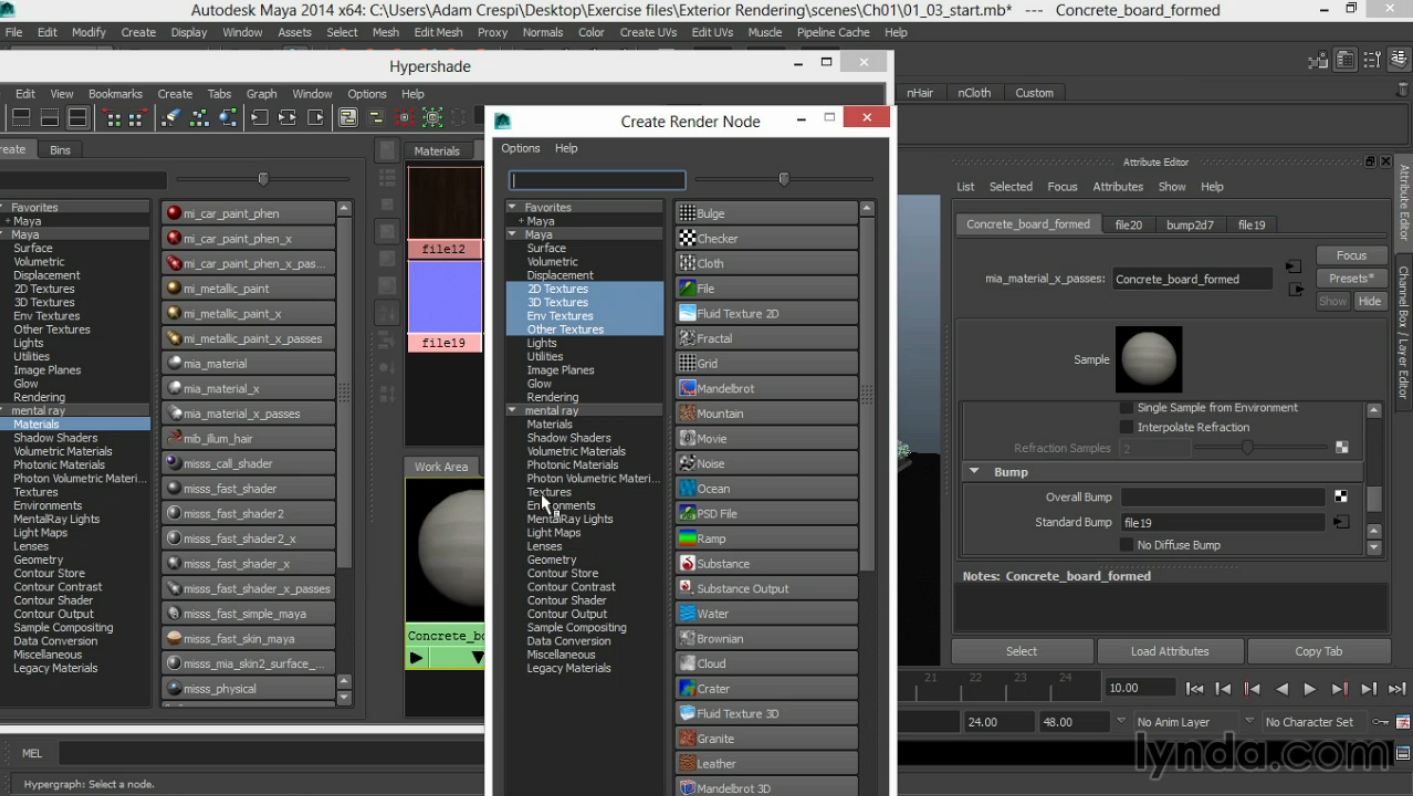The height and width of the screenshot is (796, 1413).
Task: Toggle Interpolate Refraction checkbox
Action: (x=1127, y=427)
